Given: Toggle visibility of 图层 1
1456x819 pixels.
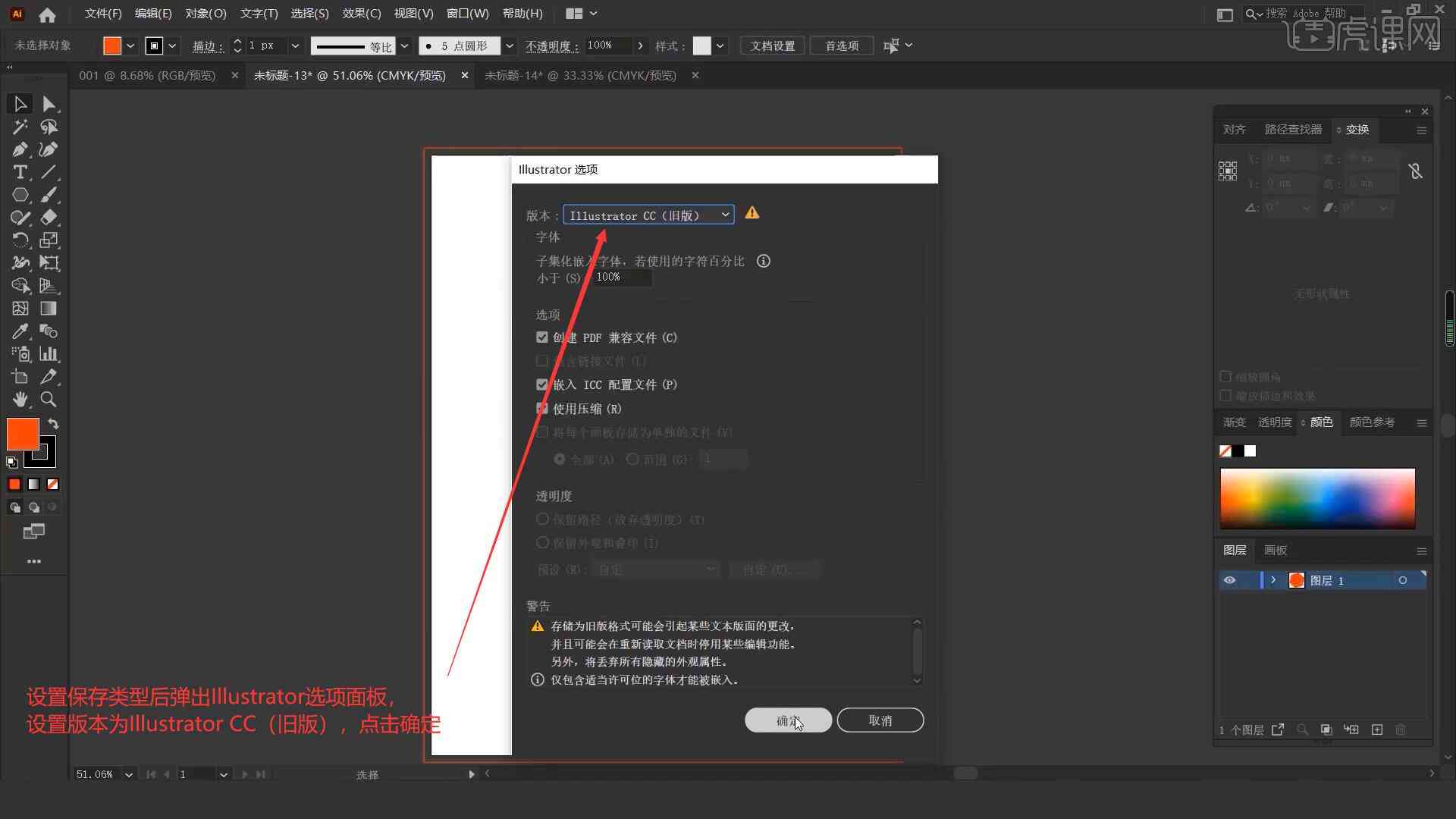Looking at the screenshot, I should click(x=1229, y=580).
